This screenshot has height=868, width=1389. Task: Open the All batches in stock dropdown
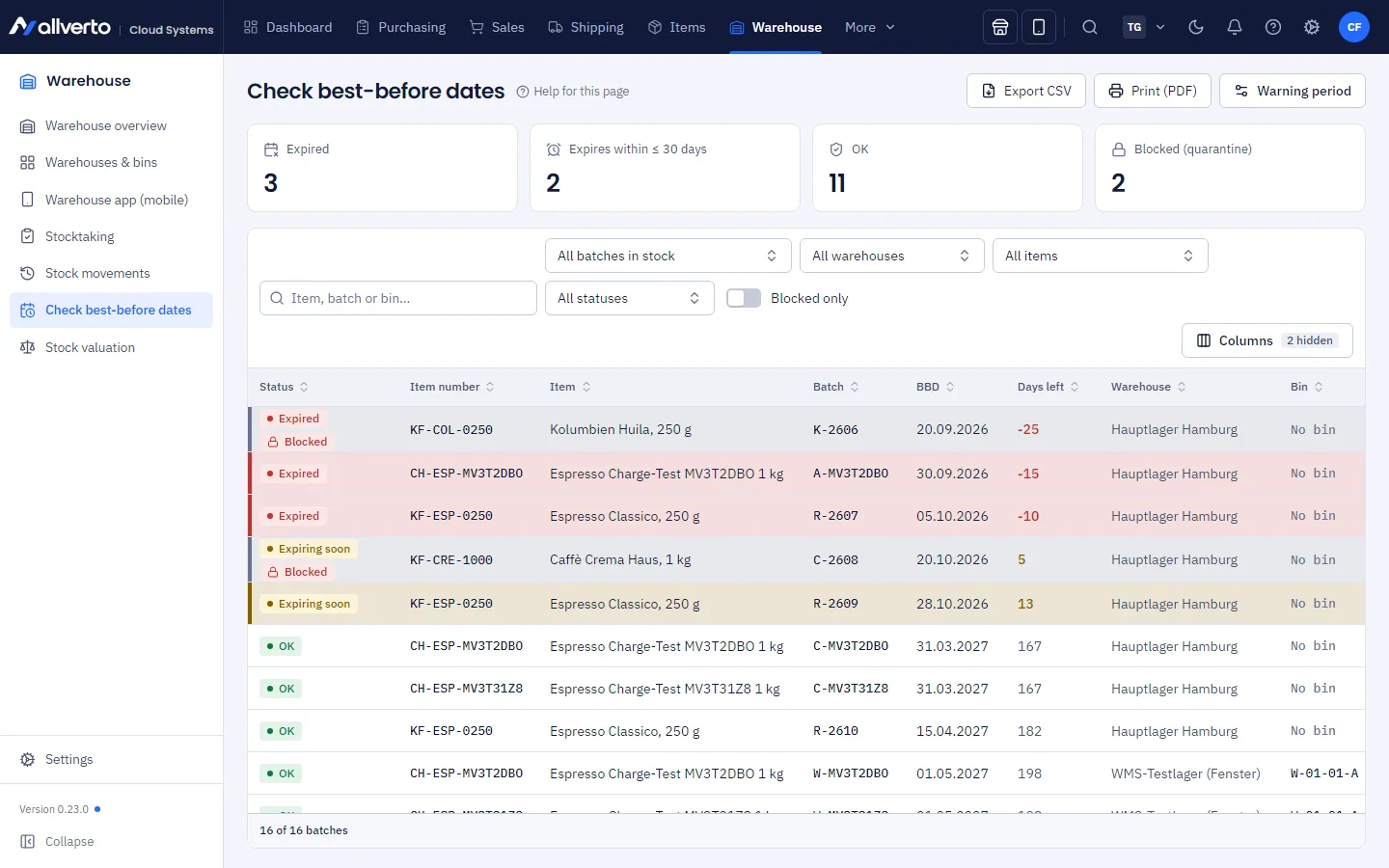pos(668,256)
